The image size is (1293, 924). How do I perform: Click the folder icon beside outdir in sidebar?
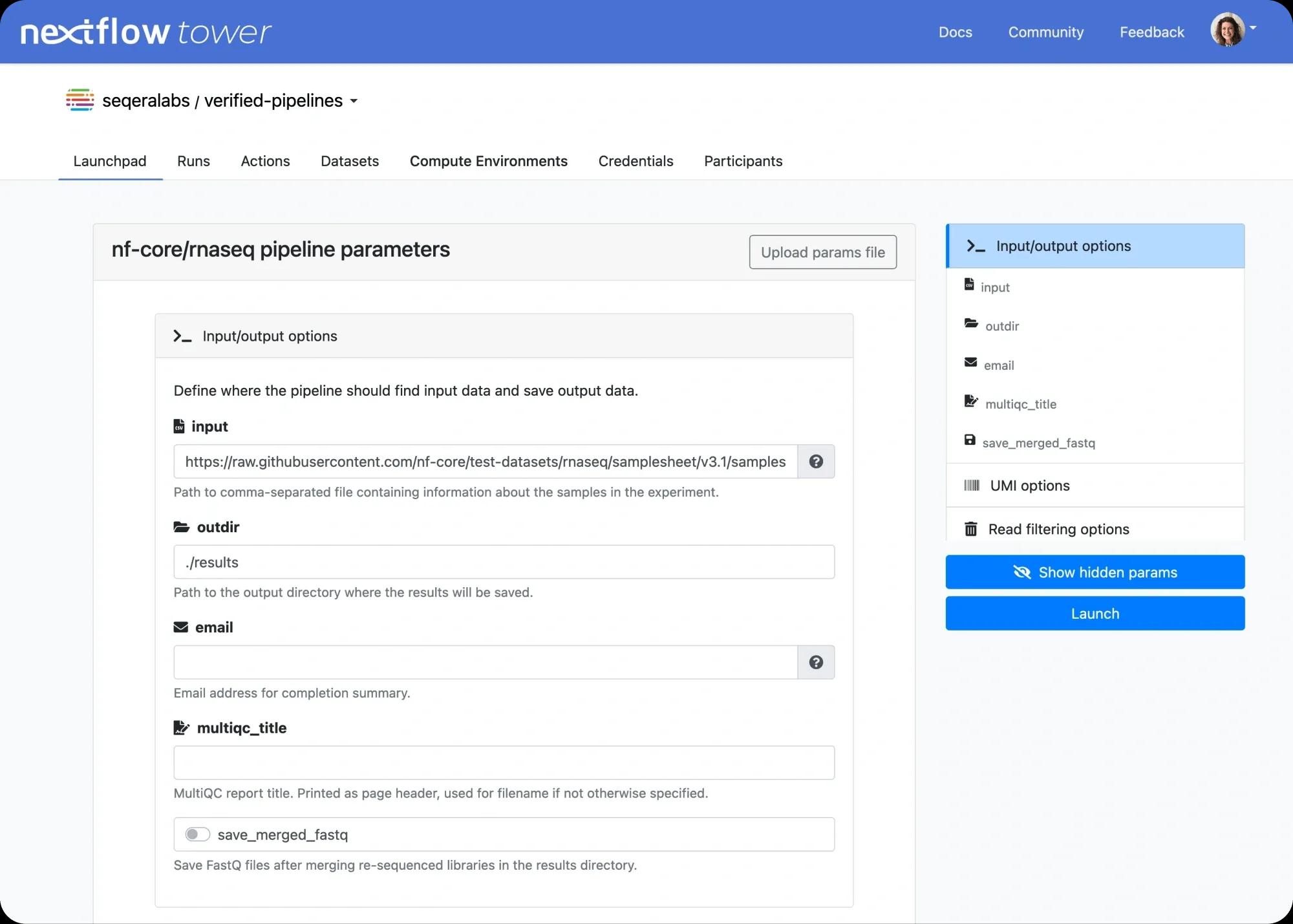point(972,325)
